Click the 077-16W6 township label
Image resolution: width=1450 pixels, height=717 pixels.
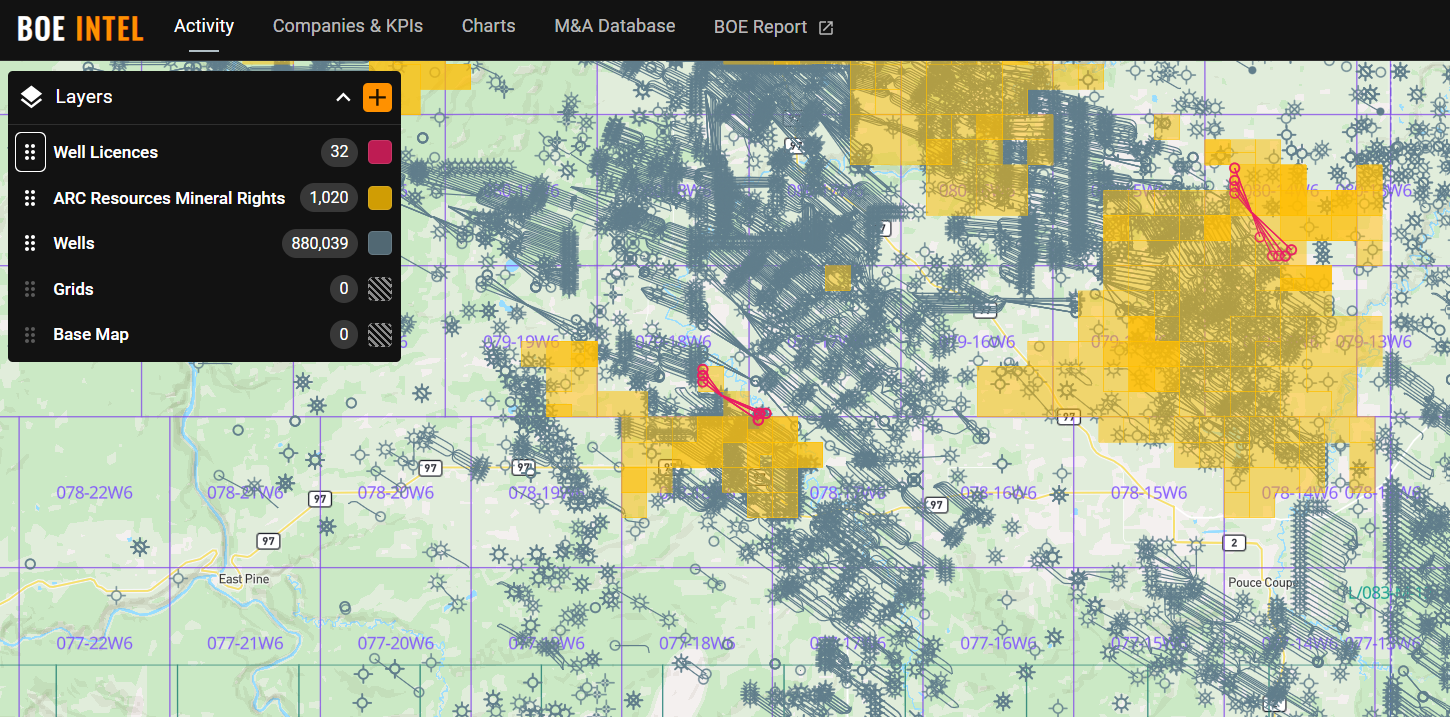[999, 643]
